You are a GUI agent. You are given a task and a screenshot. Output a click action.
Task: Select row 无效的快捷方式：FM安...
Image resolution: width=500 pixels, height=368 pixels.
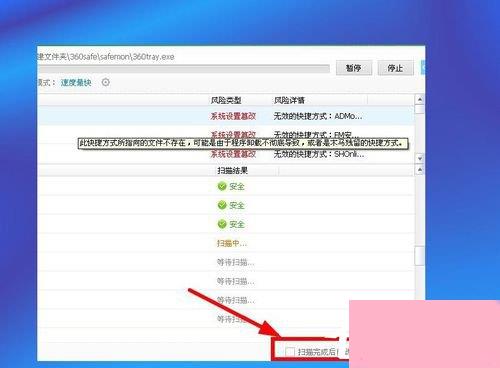point(226,135)
